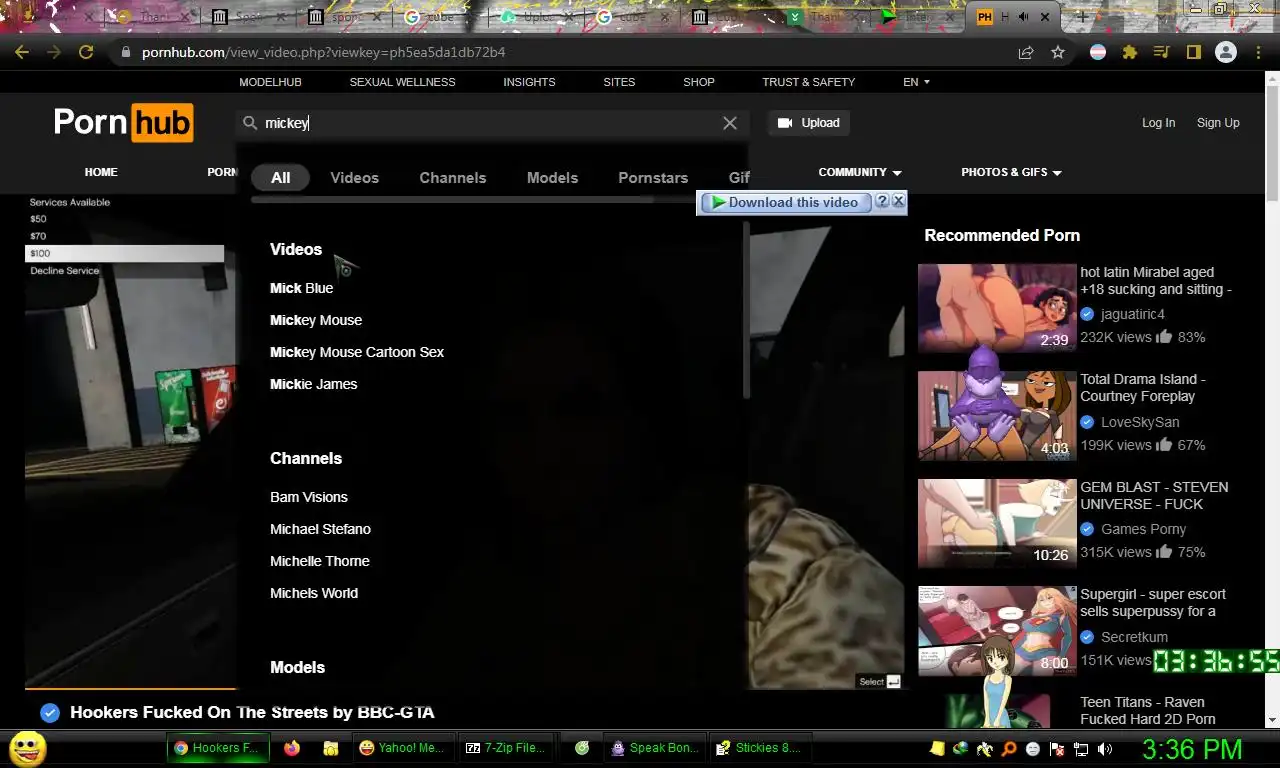1280x768 pixels.
Task: Open the SHOP top menu link
Action: pos(699,82)
